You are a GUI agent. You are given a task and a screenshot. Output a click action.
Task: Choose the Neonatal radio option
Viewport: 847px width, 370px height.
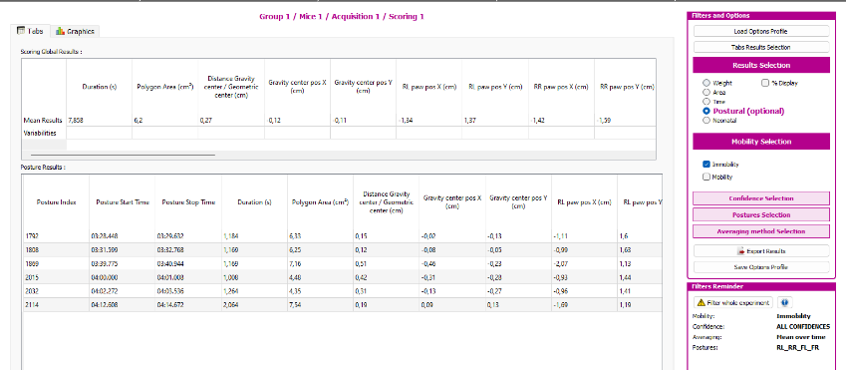click(x=706, y=121)
